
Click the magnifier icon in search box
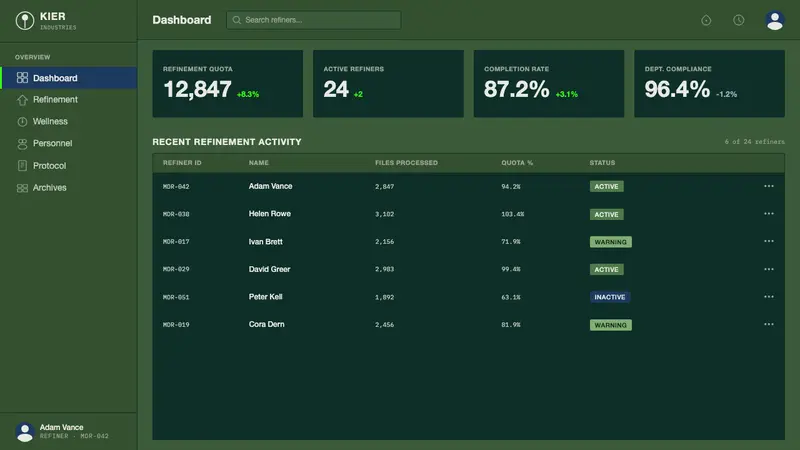237,20
